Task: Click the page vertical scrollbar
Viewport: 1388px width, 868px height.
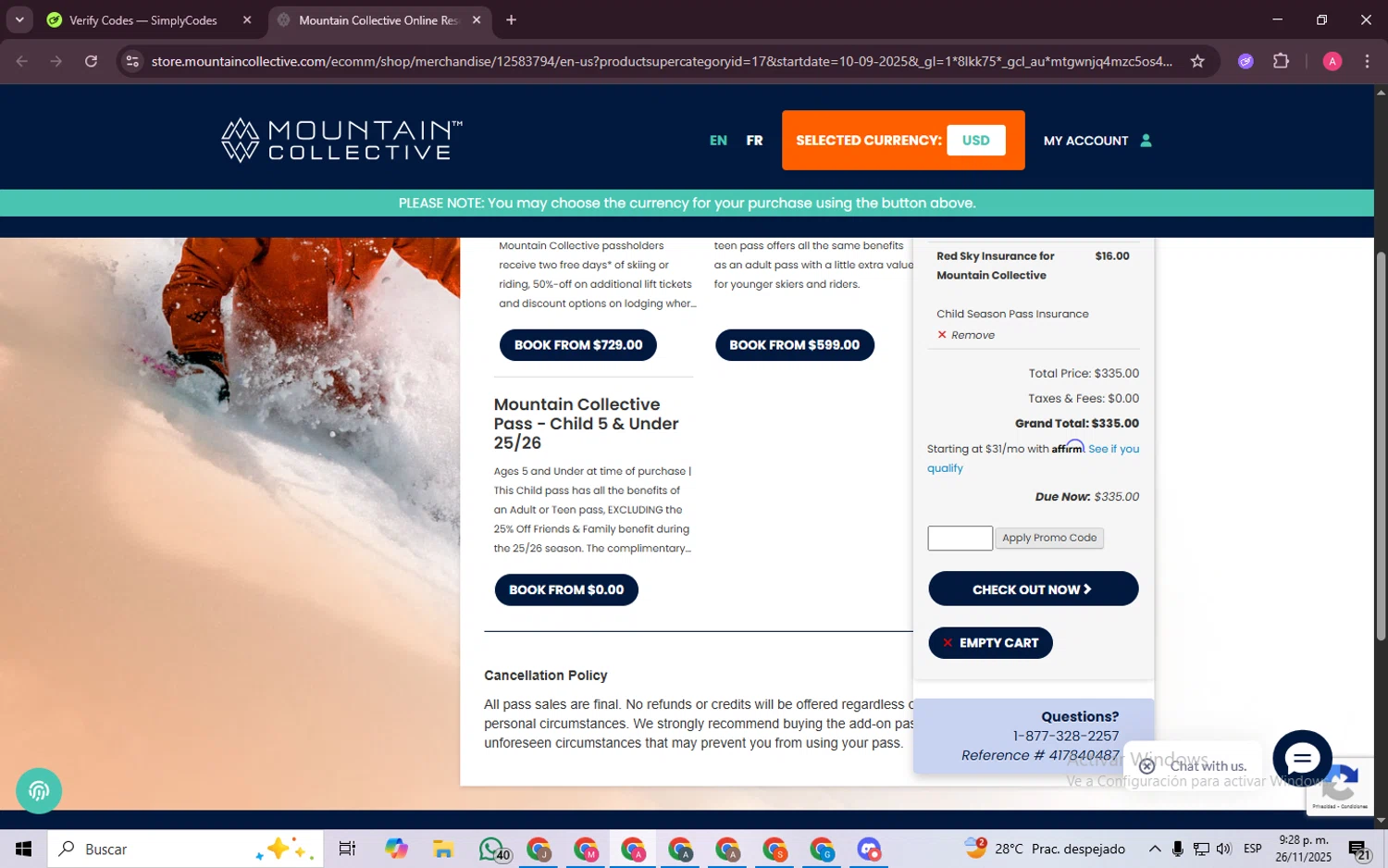Action: tap(1381, 447)
